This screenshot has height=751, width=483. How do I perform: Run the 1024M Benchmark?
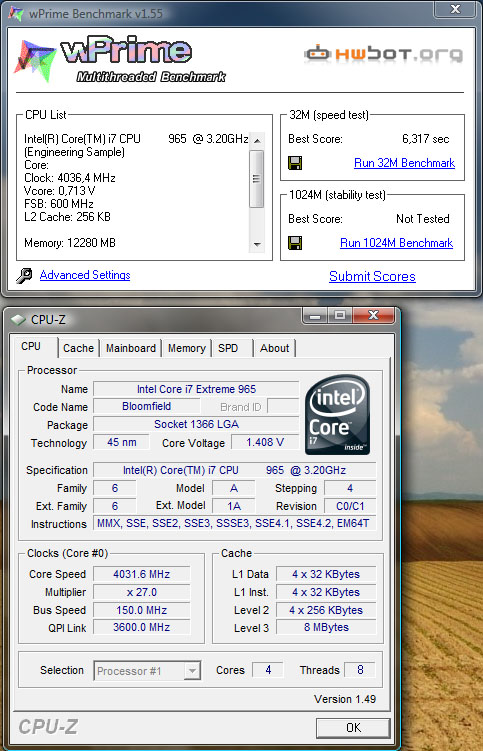click(x=397, y=243)
